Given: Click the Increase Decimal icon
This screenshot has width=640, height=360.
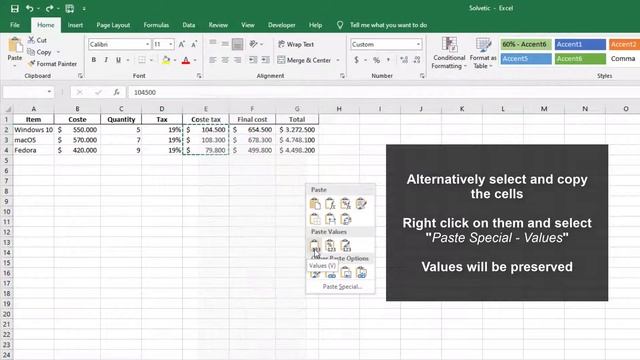Looking at the screenshot, I should (x=404, y=60).
